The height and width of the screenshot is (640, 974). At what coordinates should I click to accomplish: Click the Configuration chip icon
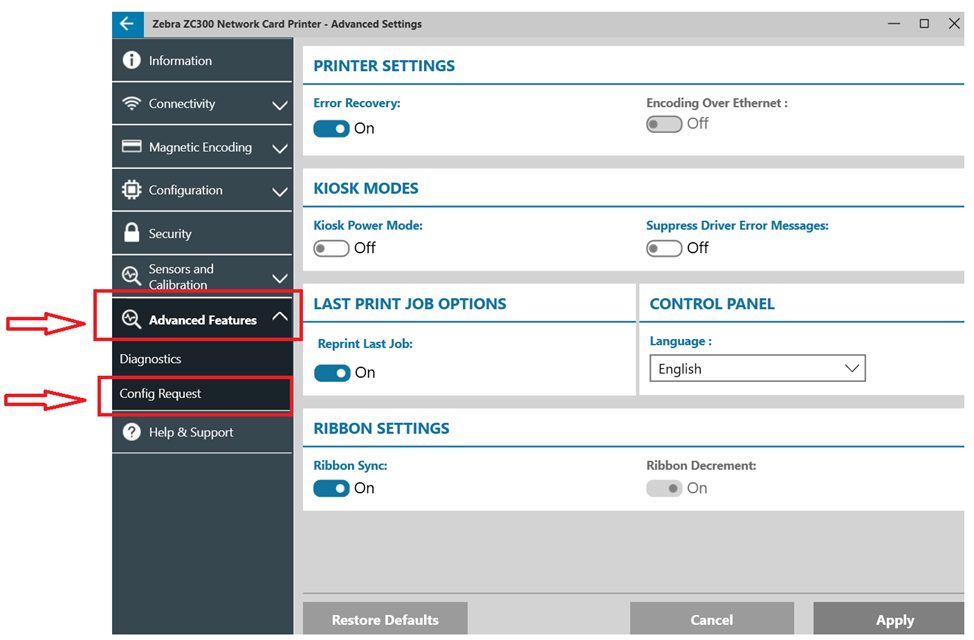pyautogui.click(x=131, y=190)
